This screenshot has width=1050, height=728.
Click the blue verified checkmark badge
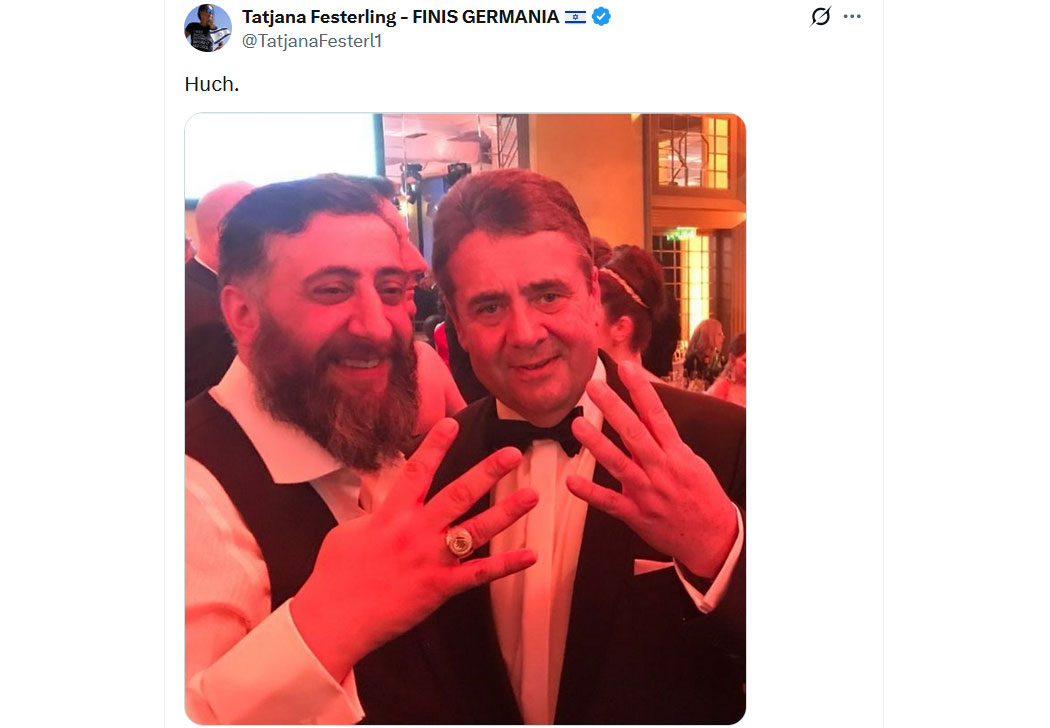point(601,17)
